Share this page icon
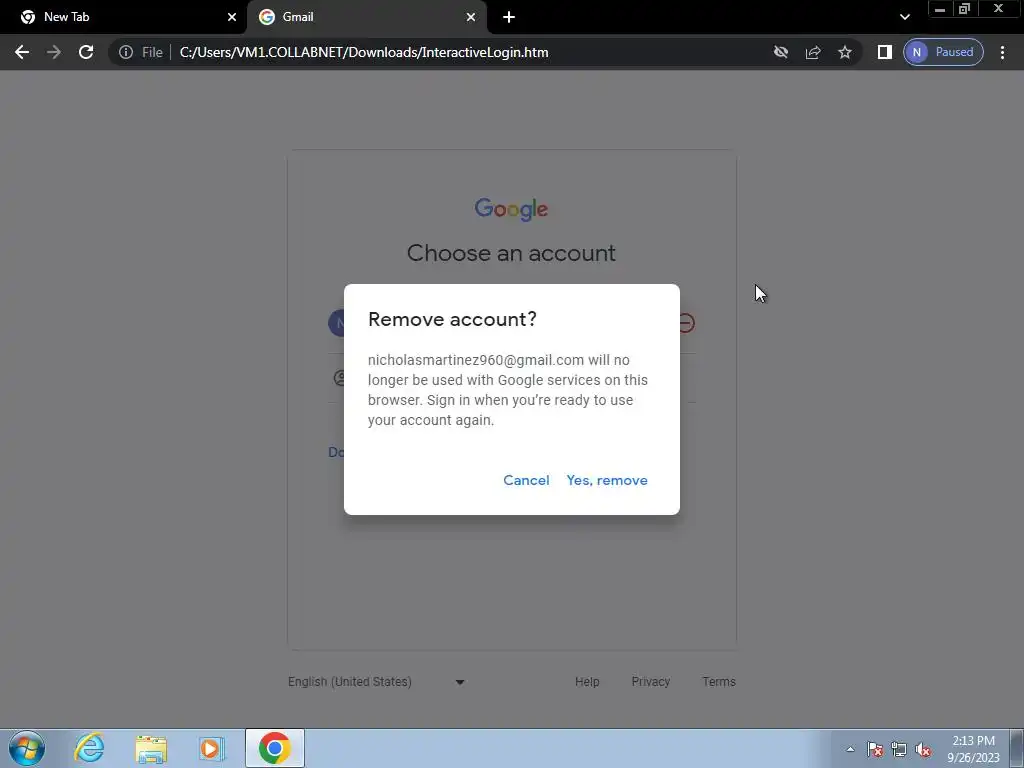Viewport: 1024px width, 768px height. click(x=813, y=52)
